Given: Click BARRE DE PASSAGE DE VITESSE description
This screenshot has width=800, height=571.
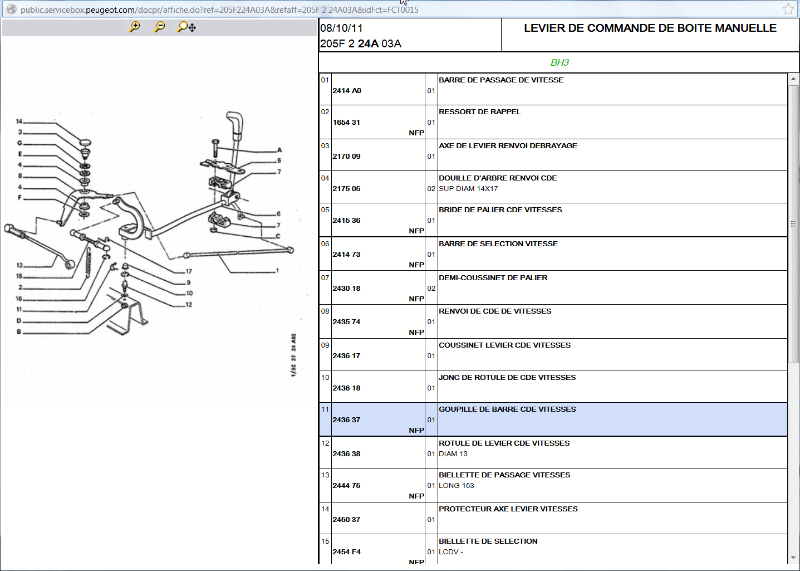Looking at the screenshot, I should tap(501, 80).
